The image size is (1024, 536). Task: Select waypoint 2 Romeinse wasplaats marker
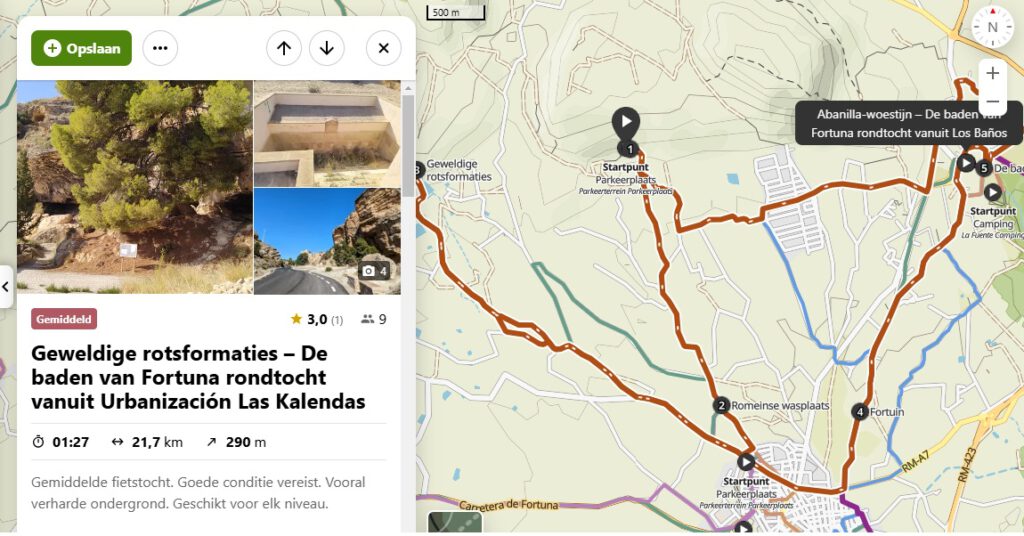pyautogui.click(x=721, y=405)
